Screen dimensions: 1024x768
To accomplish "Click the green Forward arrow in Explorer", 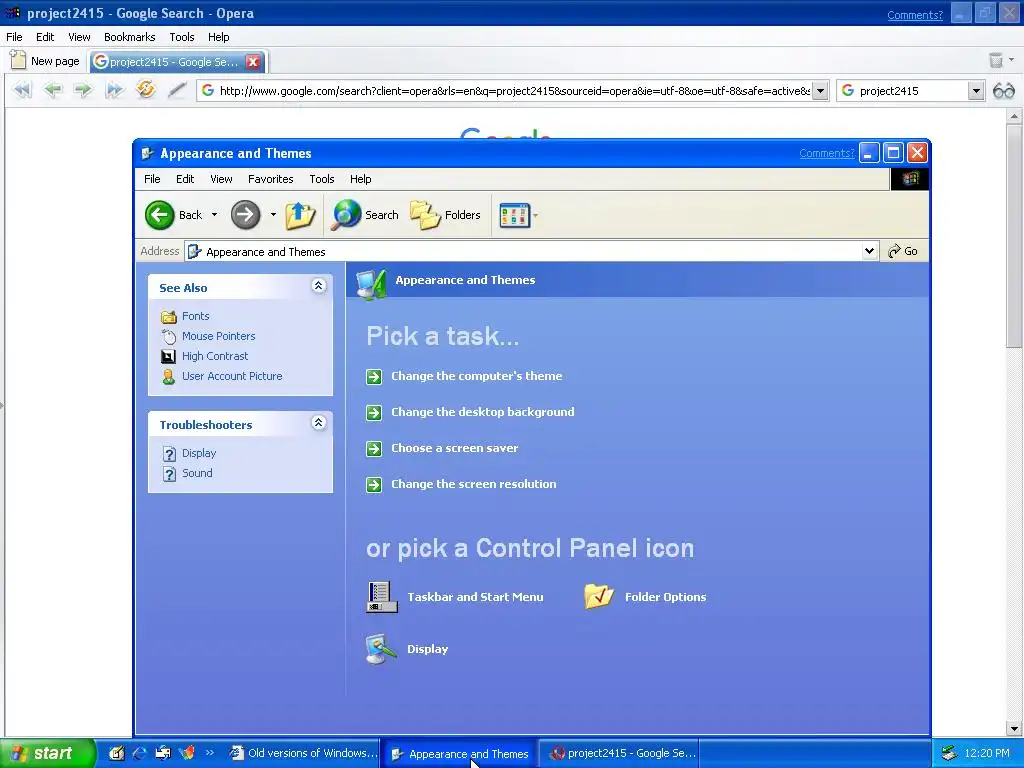I will pyautogui.click(x=246, y=215).
